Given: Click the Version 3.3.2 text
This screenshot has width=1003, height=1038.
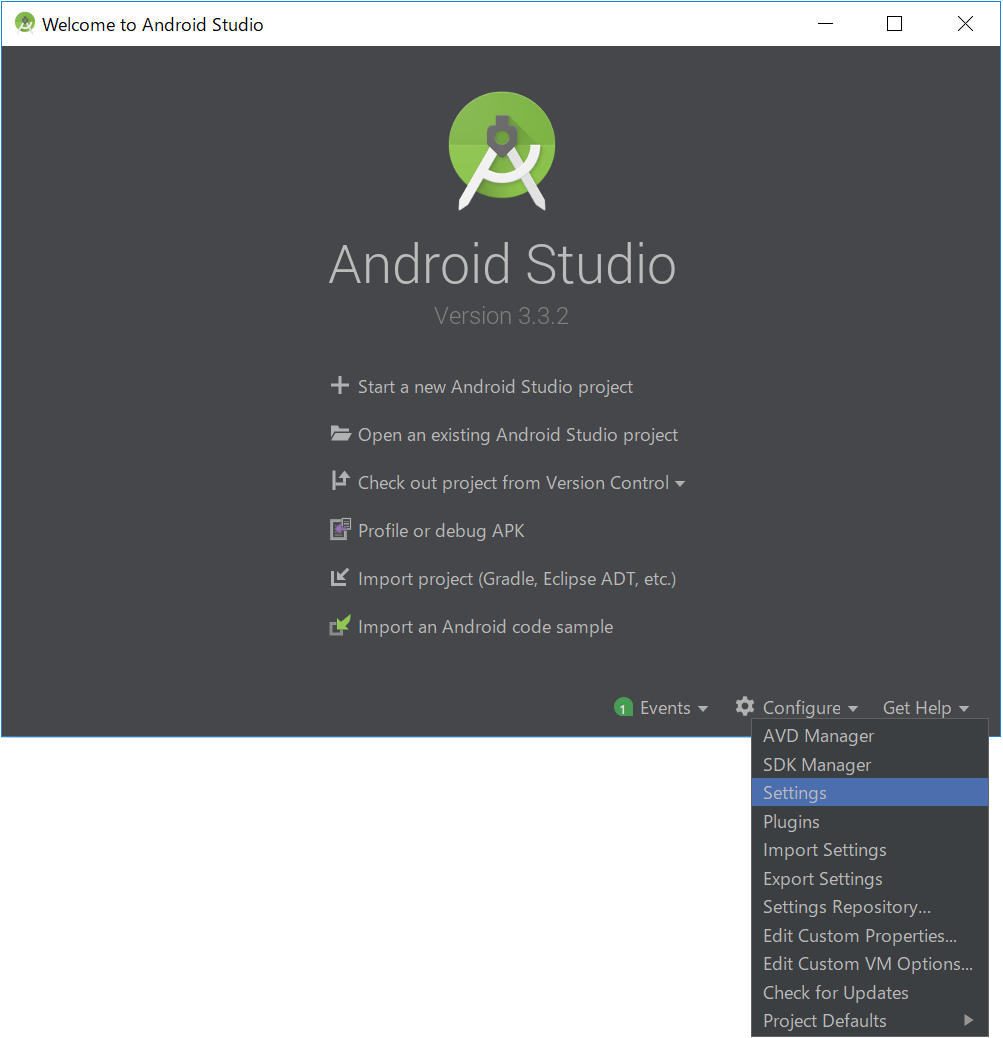Looking at the screenshot, I should pyautogui.click(x=501, y=316).
